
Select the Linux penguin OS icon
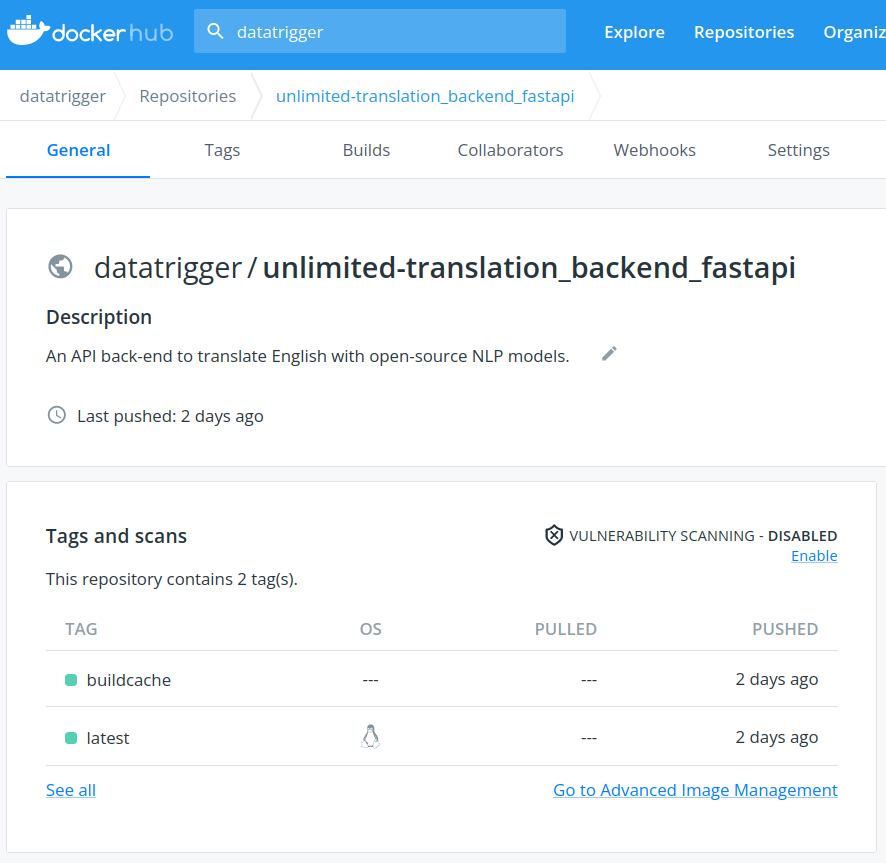click(x=371, y=736)
